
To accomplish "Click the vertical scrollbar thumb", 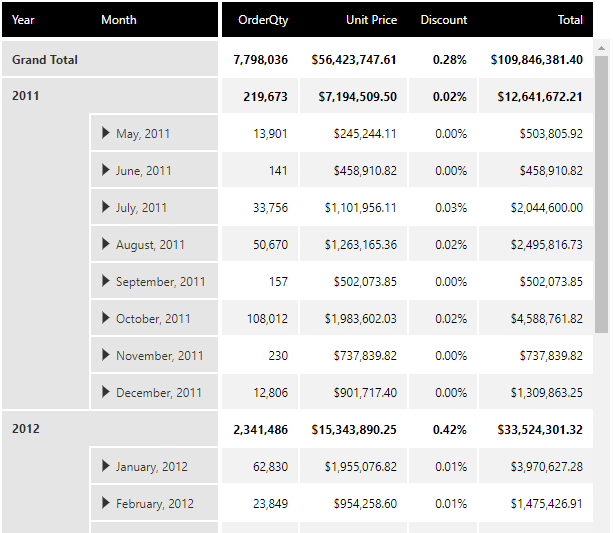I will 601,190.
